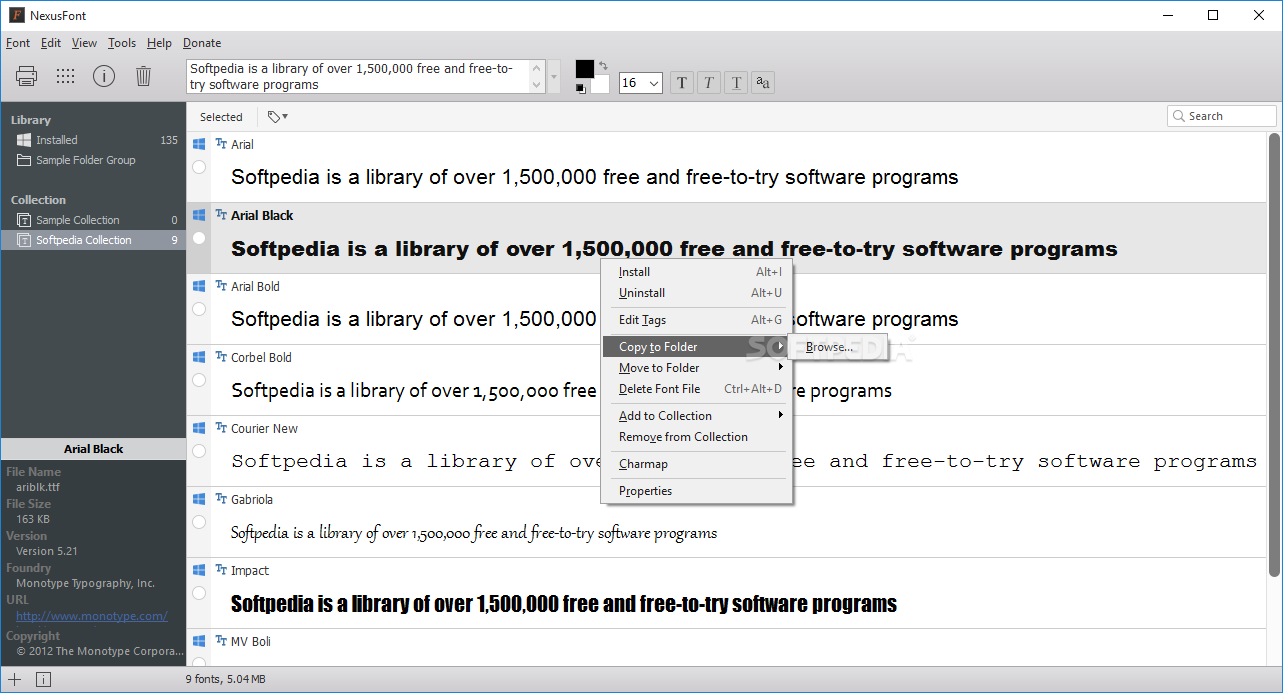Open the Help menu
Image resolution: width=1283 pixels, height=693 pixels.
coord(159,43)
